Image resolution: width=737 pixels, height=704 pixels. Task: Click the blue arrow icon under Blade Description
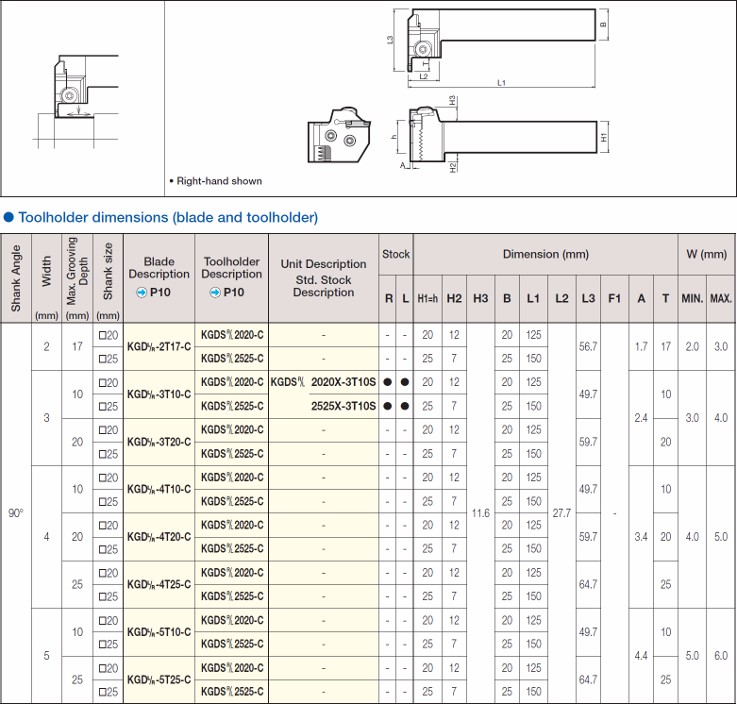pos(141,292)
